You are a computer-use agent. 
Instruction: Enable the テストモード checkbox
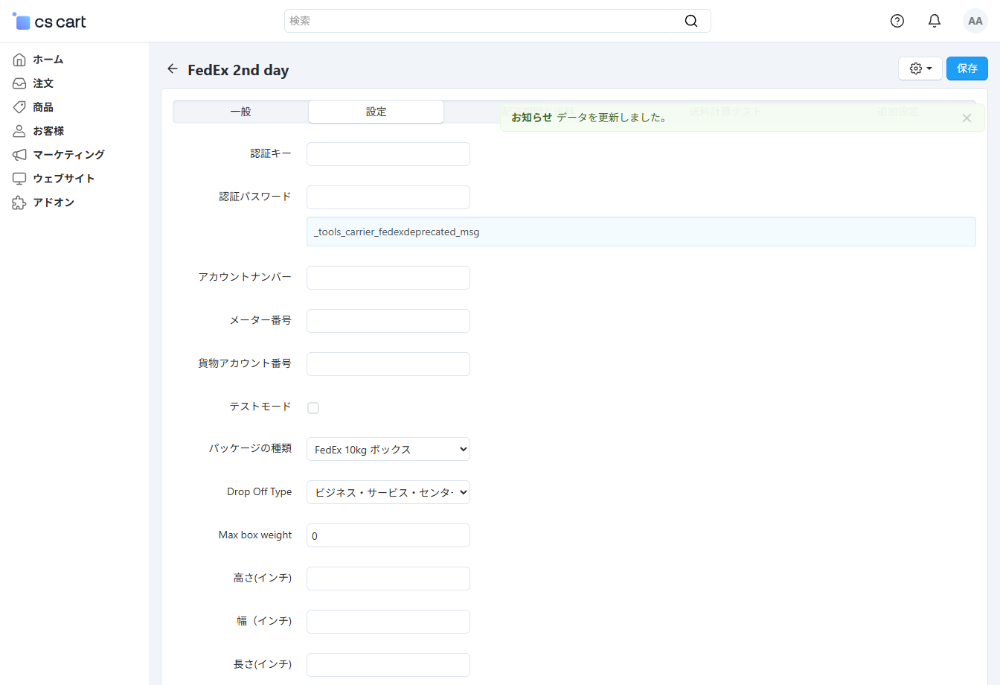tap(313, 407)
